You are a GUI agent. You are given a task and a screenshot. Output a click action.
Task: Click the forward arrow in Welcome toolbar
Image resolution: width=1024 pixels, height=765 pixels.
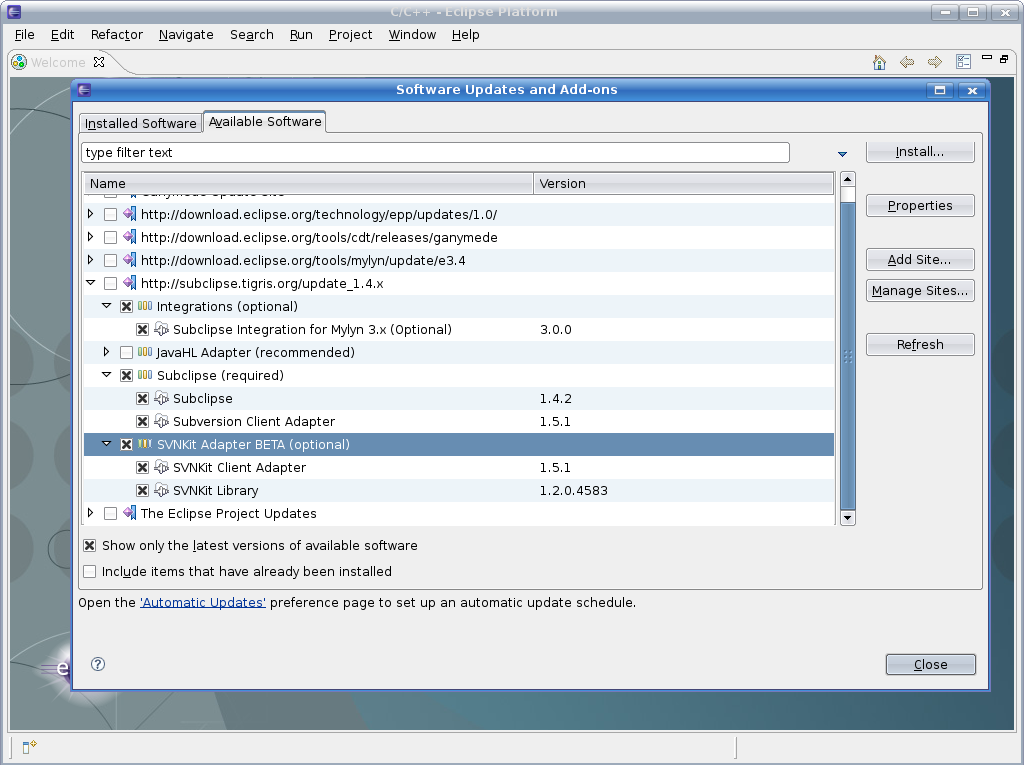(x=935, y=62)
